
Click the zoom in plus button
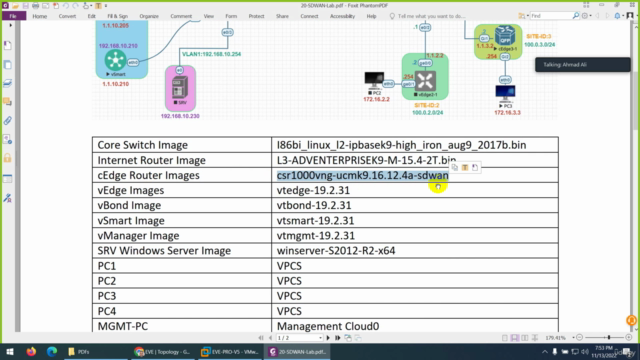click(x=629, y=338)
